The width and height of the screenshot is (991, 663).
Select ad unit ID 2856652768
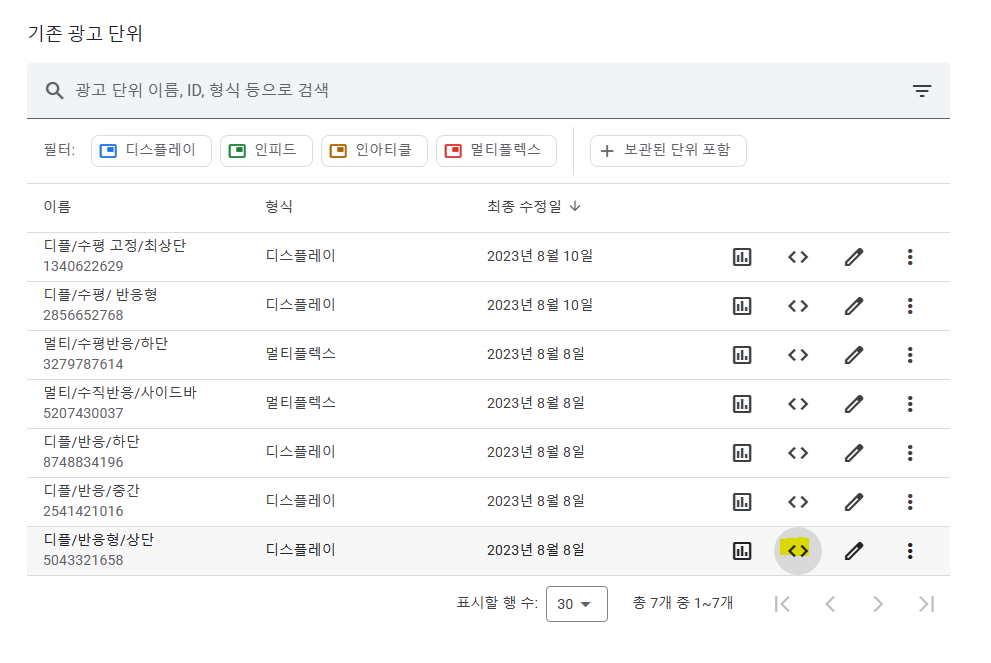click(83, 315)
